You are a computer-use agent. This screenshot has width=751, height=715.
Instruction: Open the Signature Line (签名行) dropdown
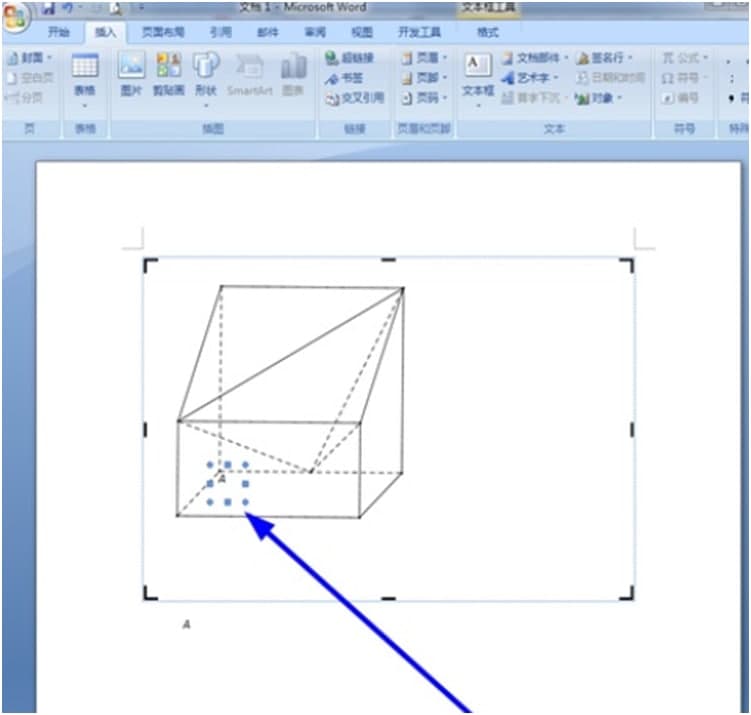pyautogui.click(x=604, y=58)
